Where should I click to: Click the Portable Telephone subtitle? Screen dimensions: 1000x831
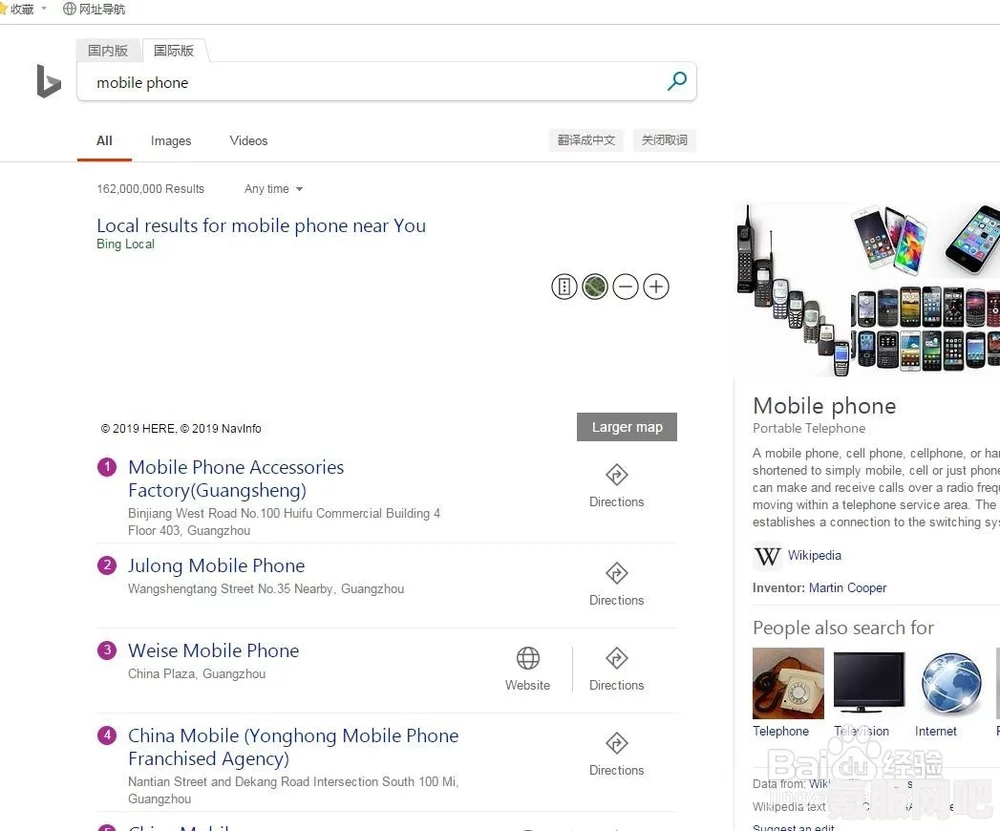809,429
